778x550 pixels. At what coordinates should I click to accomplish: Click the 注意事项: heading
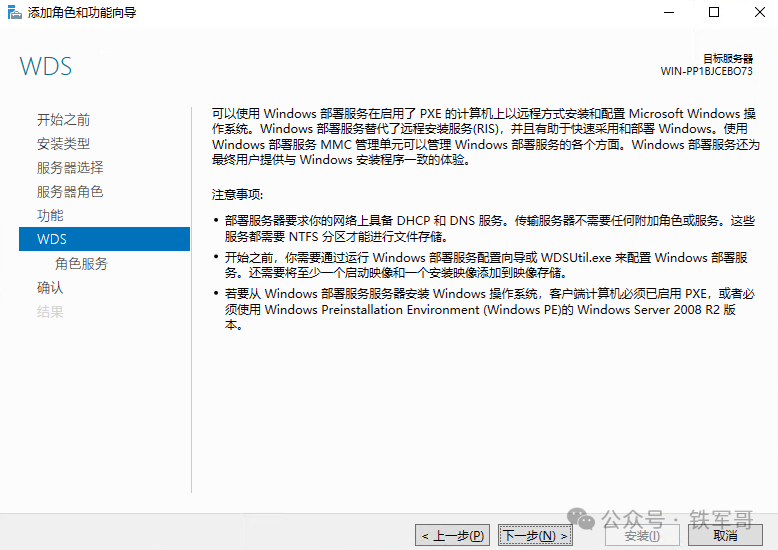coord(237,195)
